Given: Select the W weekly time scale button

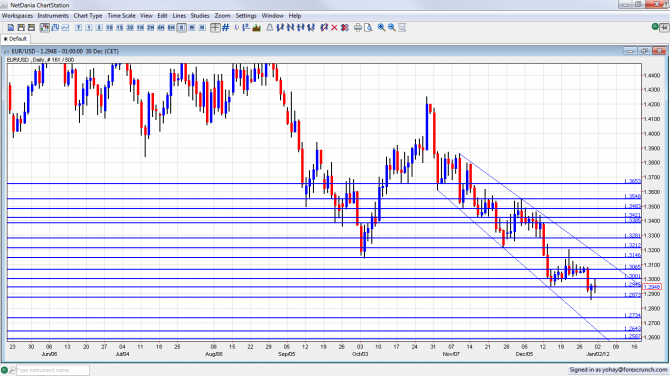Looking at the screenshot, I should tap(192, 28).
